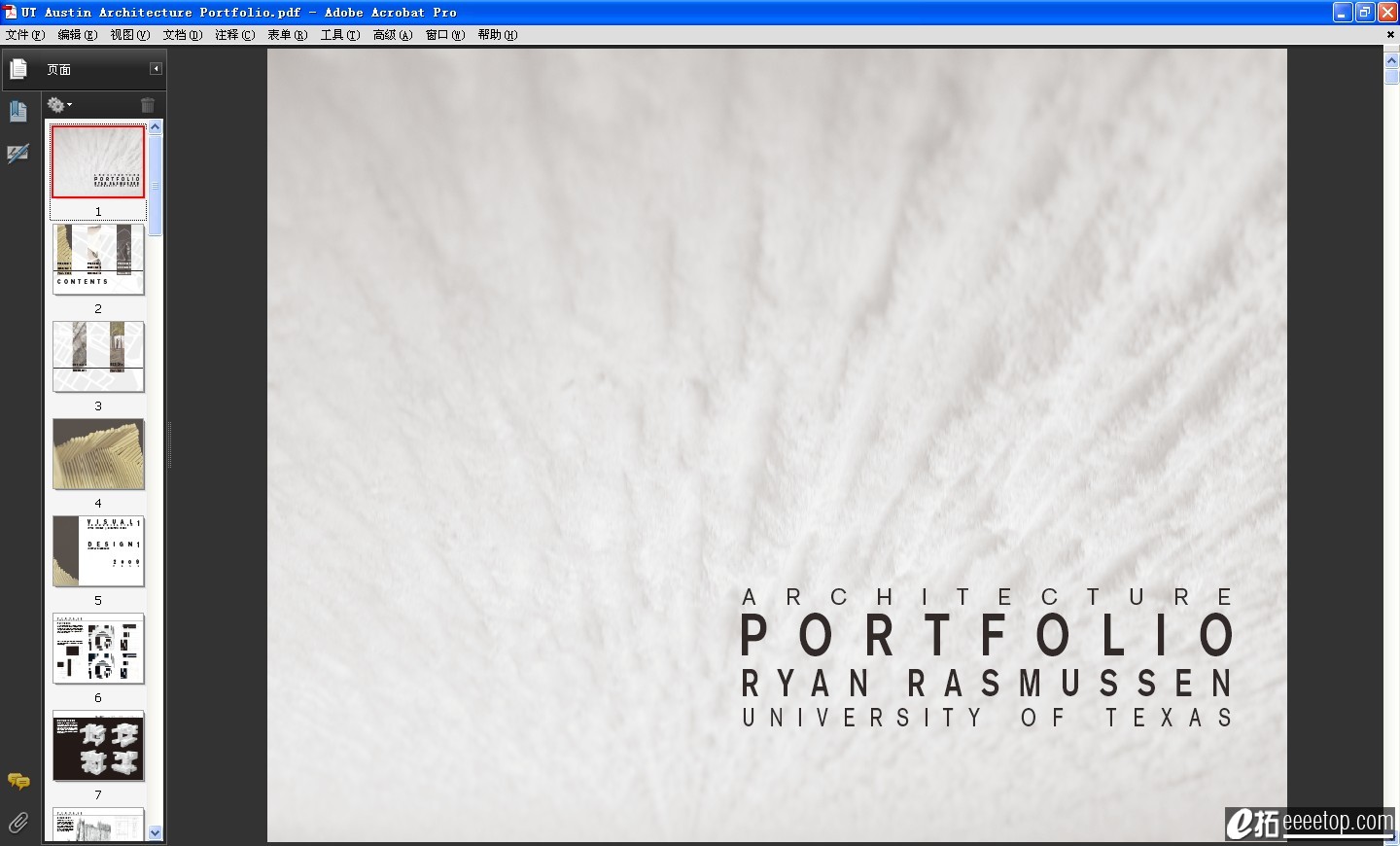
Task: Open the 注释 (Comments) menu
Action: (x=235, y=35)
